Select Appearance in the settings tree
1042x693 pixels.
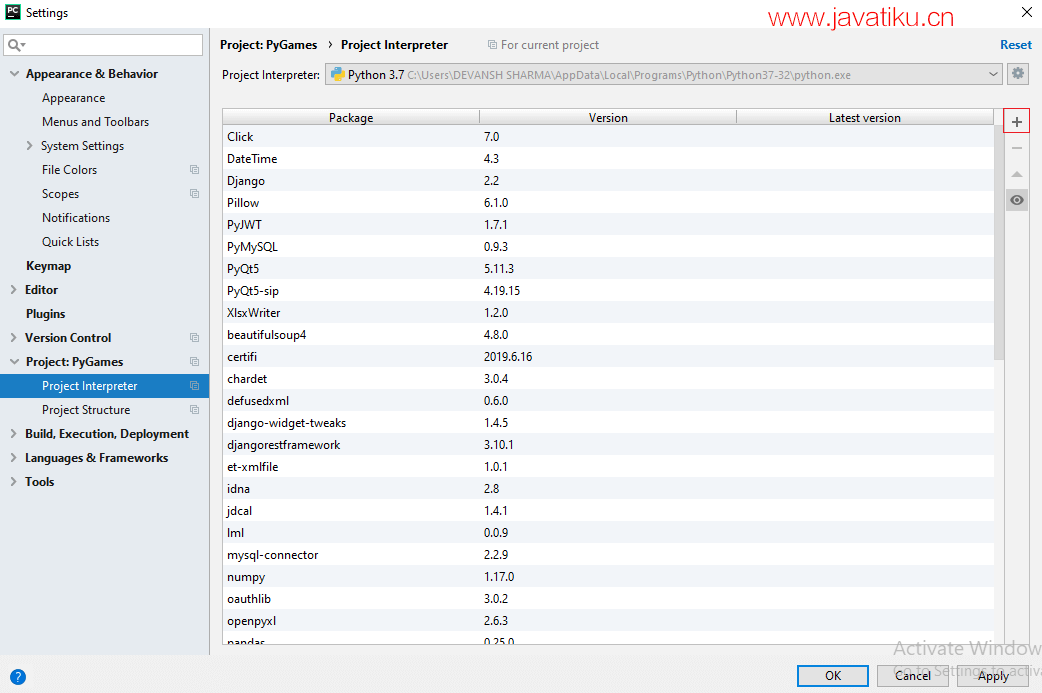click(x=73, y=98)
